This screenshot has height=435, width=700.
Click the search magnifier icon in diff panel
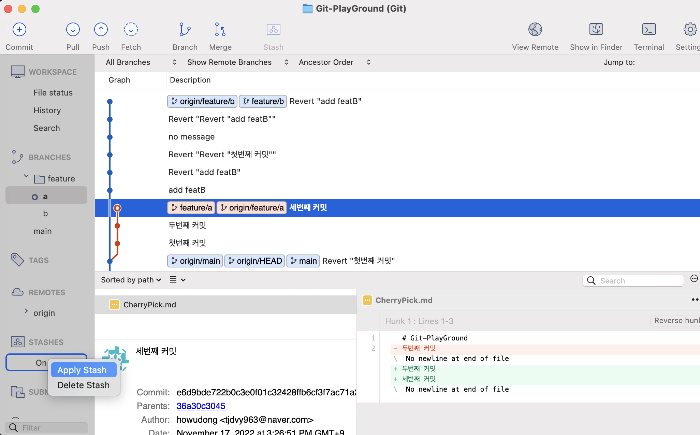pos(591,280)
